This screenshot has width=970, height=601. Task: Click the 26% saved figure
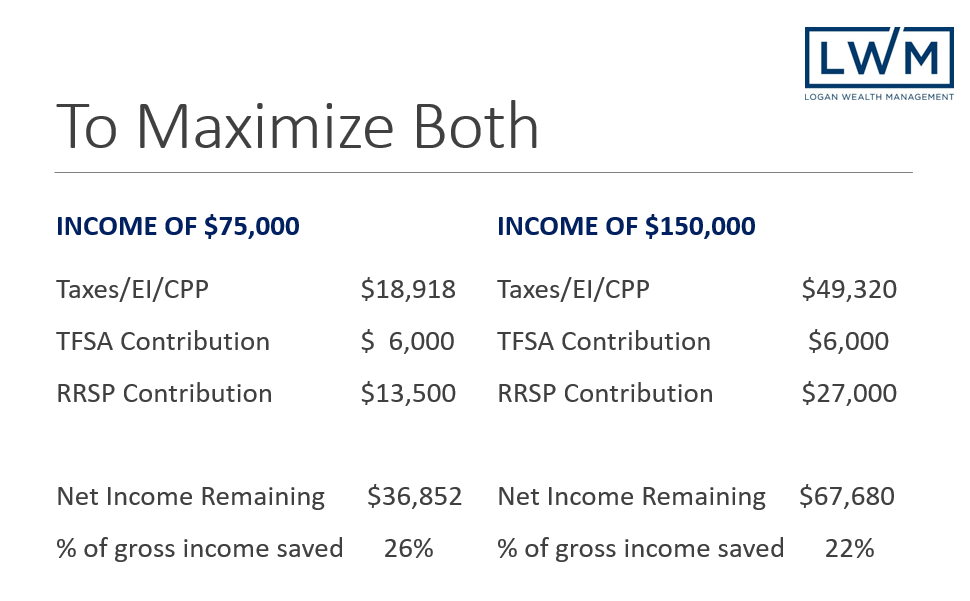coord(409,548)
